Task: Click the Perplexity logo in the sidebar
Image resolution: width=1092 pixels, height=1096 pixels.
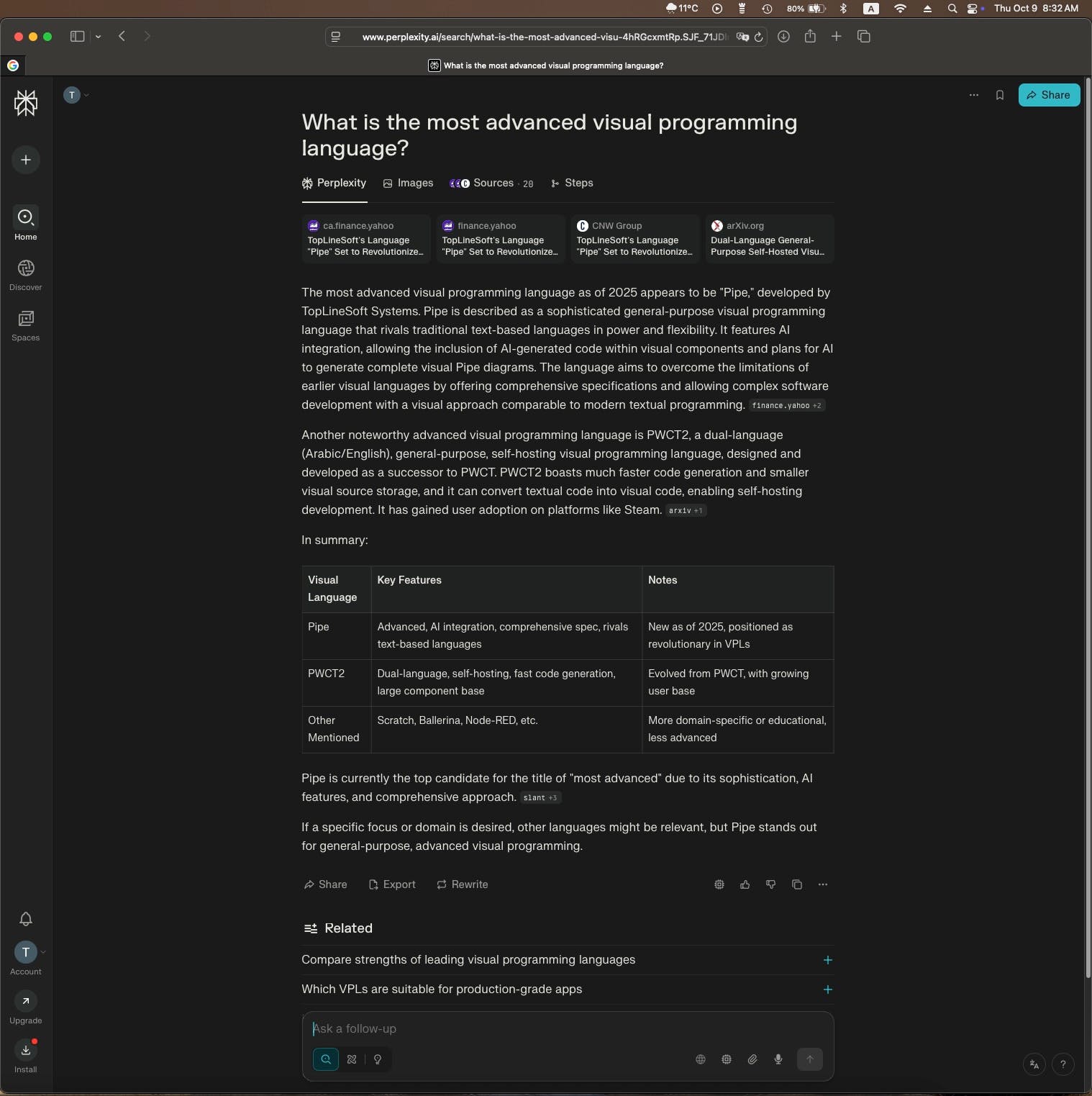Action: pyautogui.click(x=26, y=103)
